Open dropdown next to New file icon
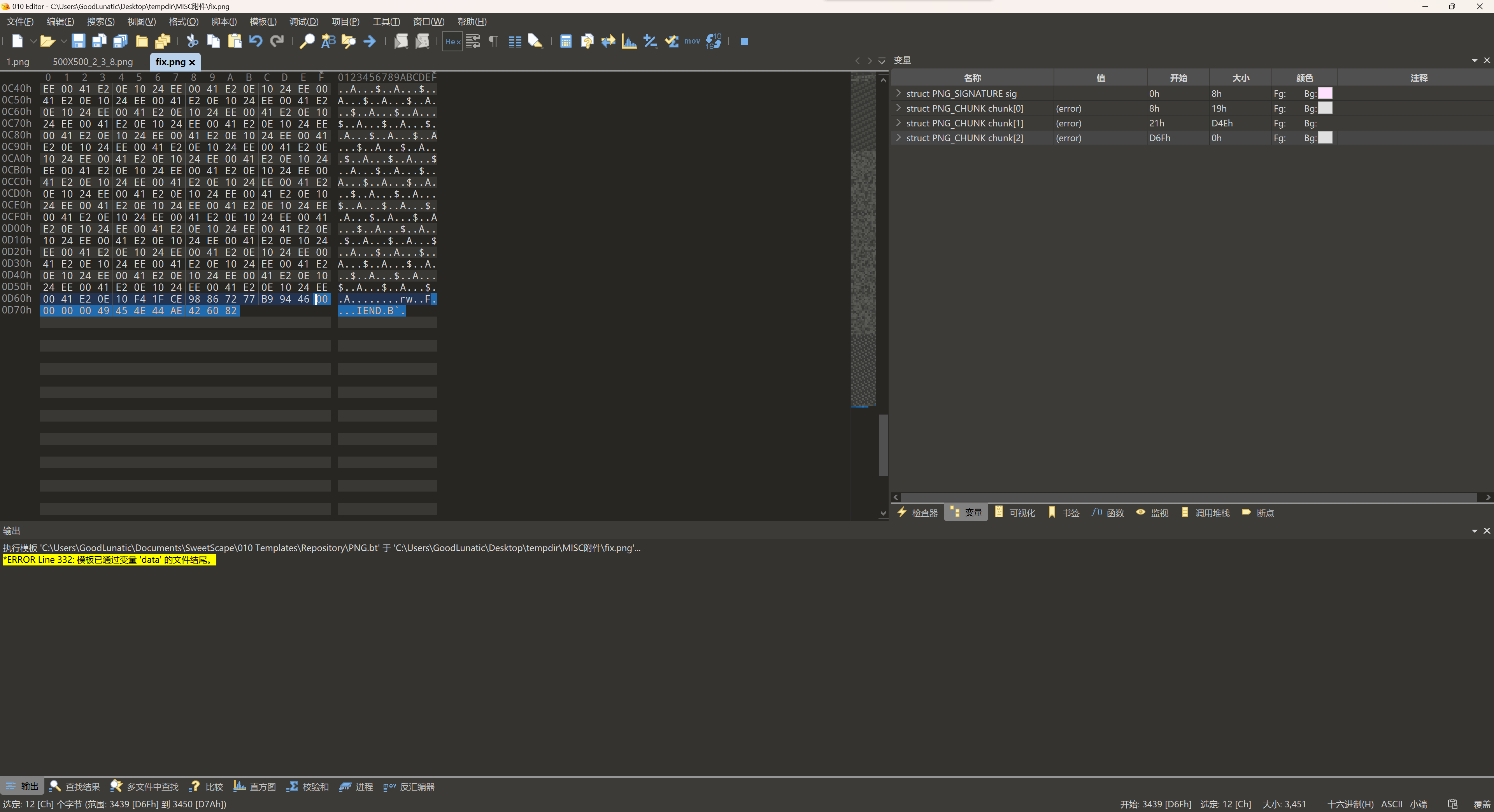This screenshot has width=1494, height=812. tap(33, 41)
